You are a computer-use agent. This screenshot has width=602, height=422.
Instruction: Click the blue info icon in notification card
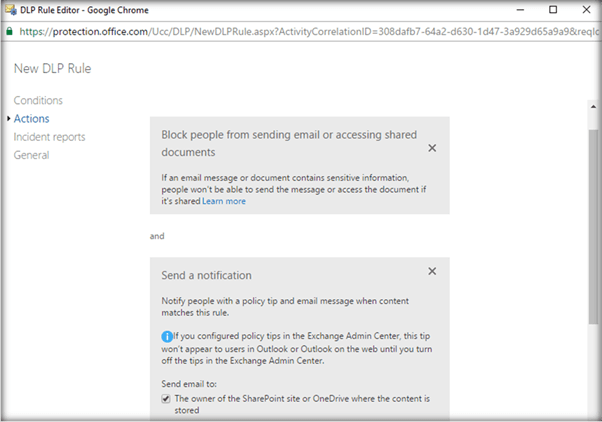click(x=167, y=336)
